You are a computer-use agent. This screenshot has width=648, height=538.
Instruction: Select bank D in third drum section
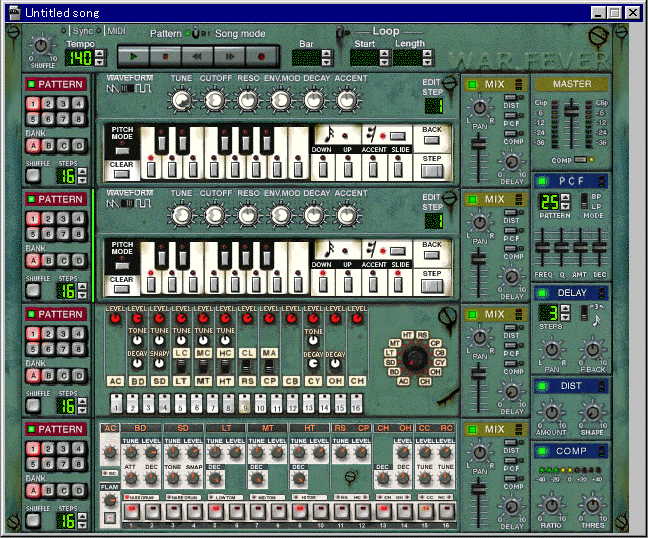pyautogui.click(x=79, y=376)
